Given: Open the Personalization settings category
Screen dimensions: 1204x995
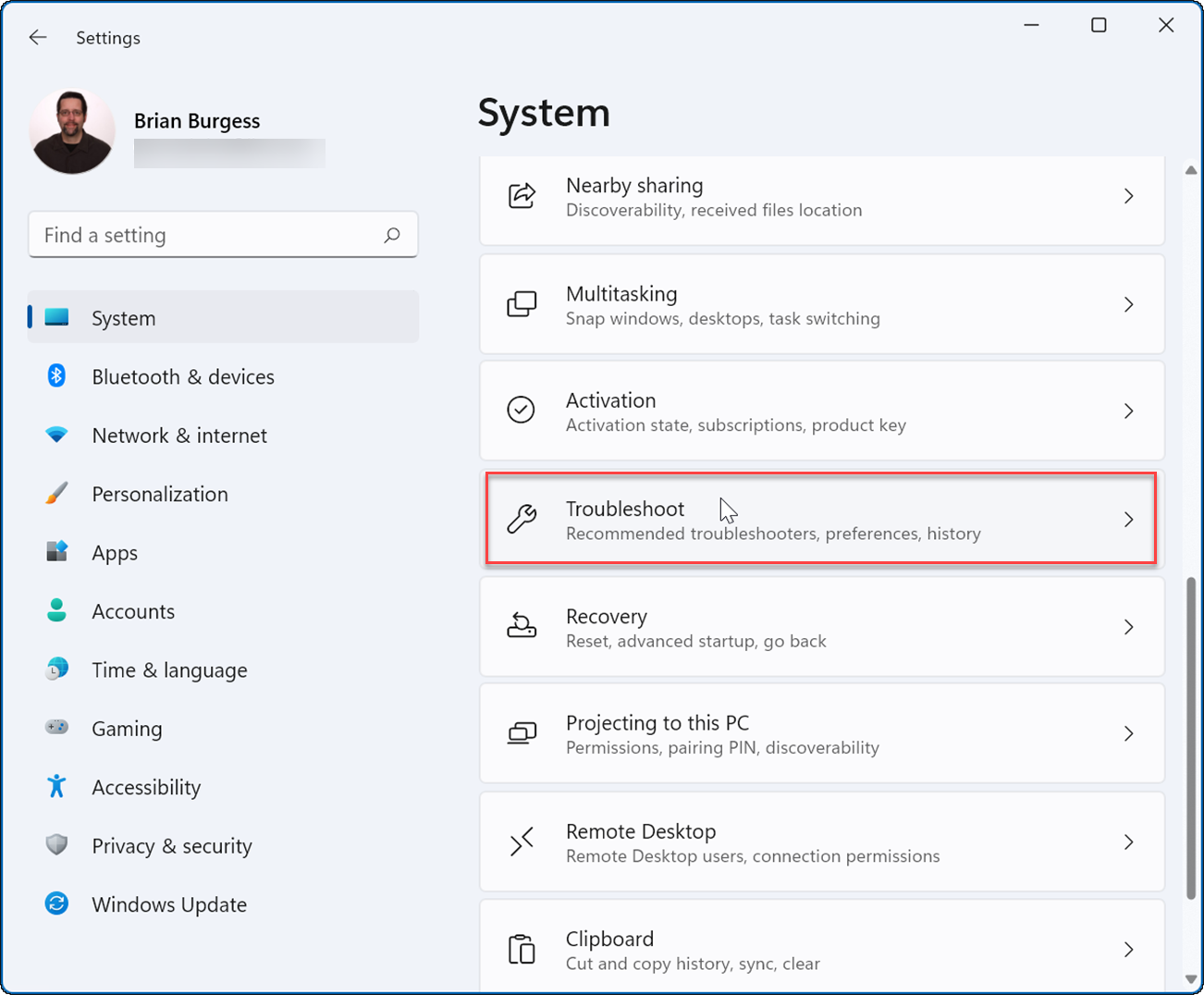Looking at the screenshot, I should [160, 495].
